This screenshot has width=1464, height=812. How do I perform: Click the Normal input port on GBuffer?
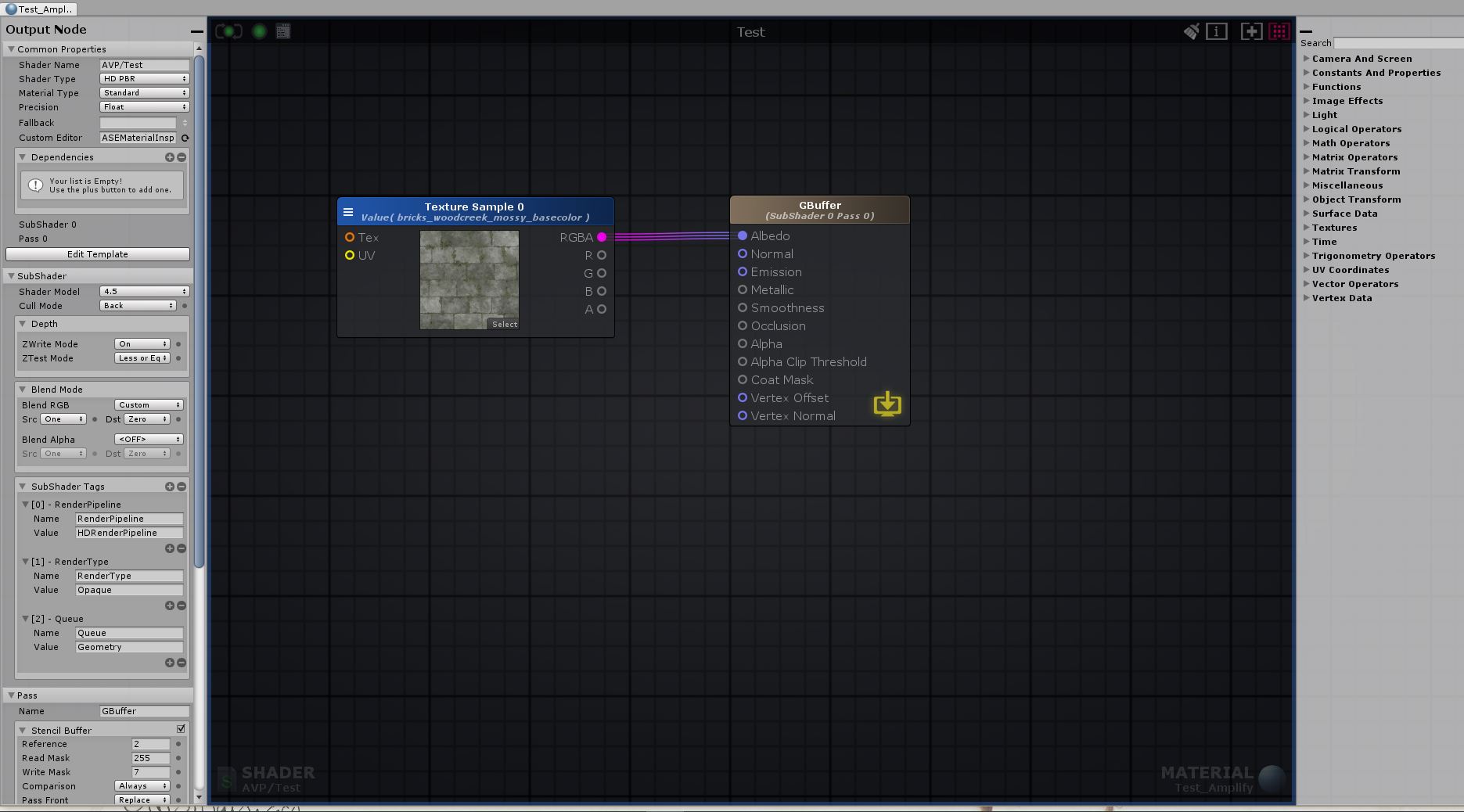(x=743, y=253)
